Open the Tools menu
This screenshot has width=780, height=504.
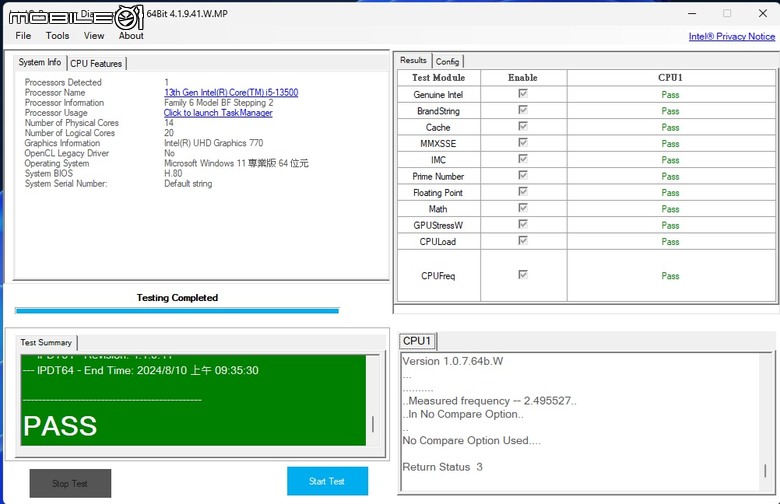57,36
